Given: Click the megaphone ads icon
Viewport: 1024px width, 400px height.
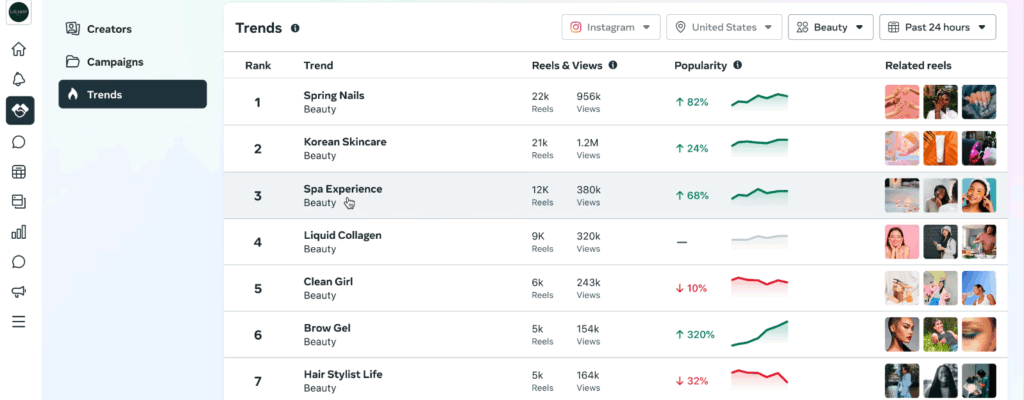Looking at the screenshot, I should pos(19,292).
